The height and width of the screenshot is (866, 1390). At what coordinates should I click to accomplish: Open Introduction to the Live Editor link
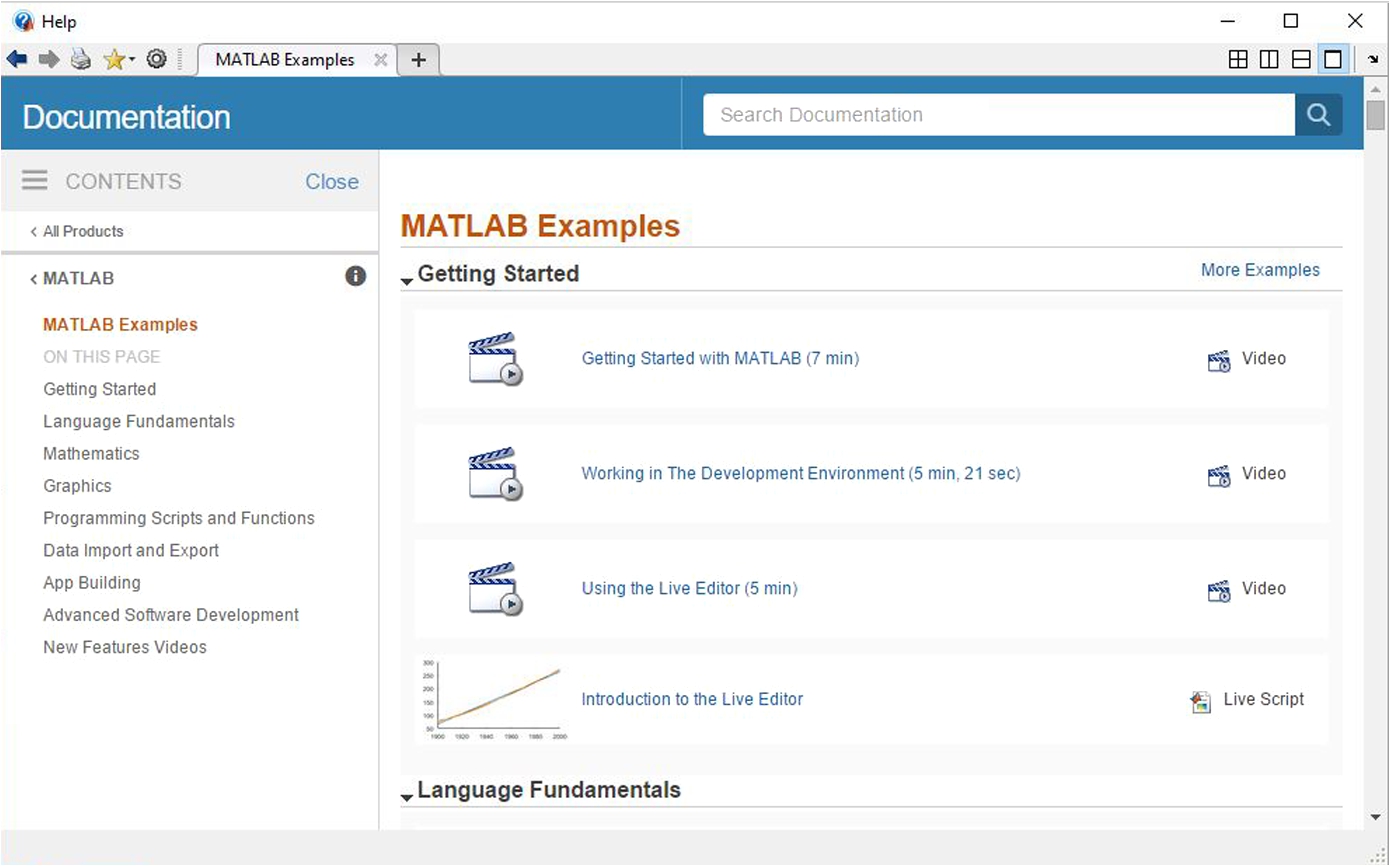[x=692, y=699]
